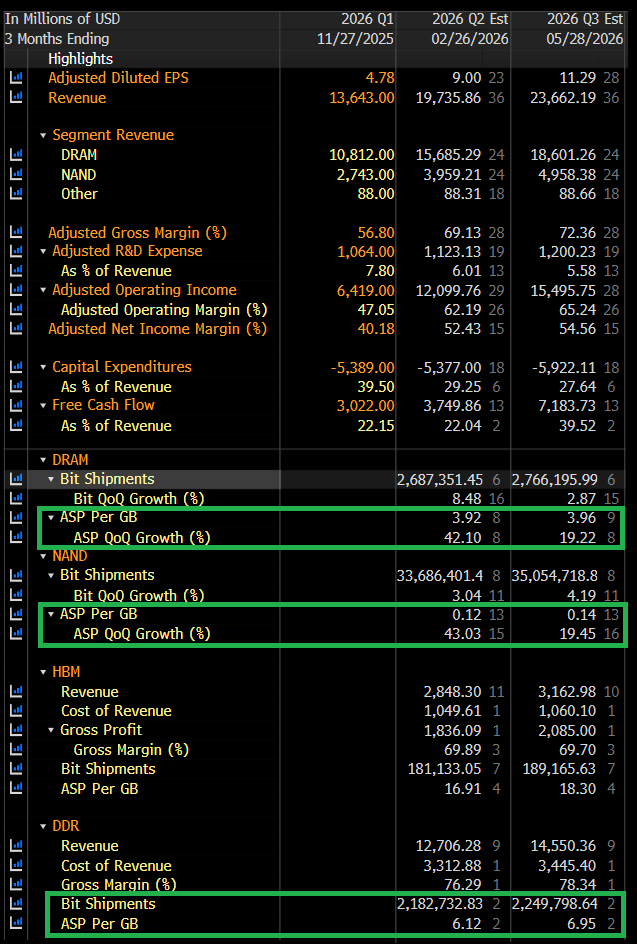Screen dimensions: 637x944
Task: Click chart icon for Cost of Revenue 3,312.88 row
Action: (x=16, y=865)
